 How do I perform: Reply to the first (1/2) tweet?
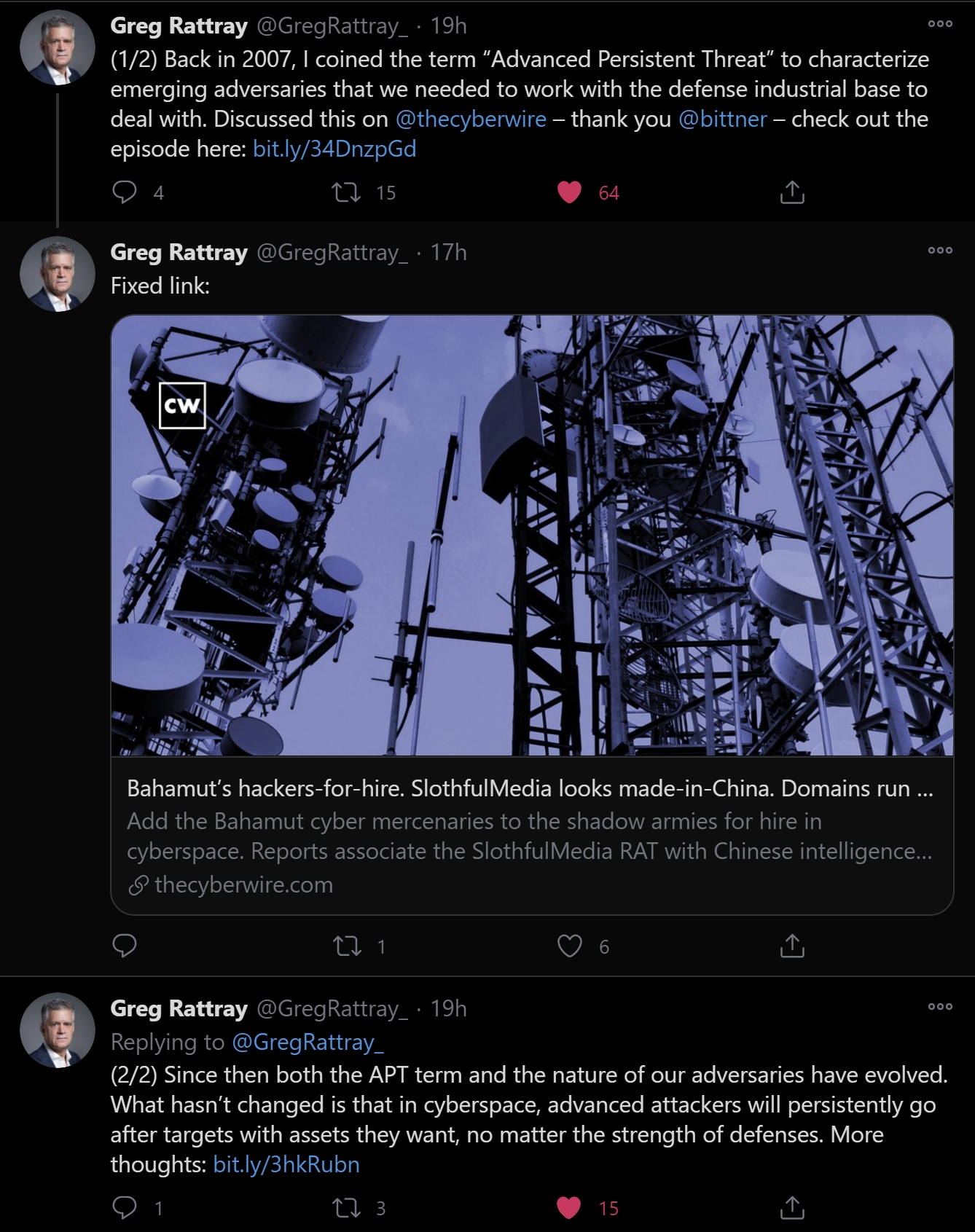click(125, 192)
